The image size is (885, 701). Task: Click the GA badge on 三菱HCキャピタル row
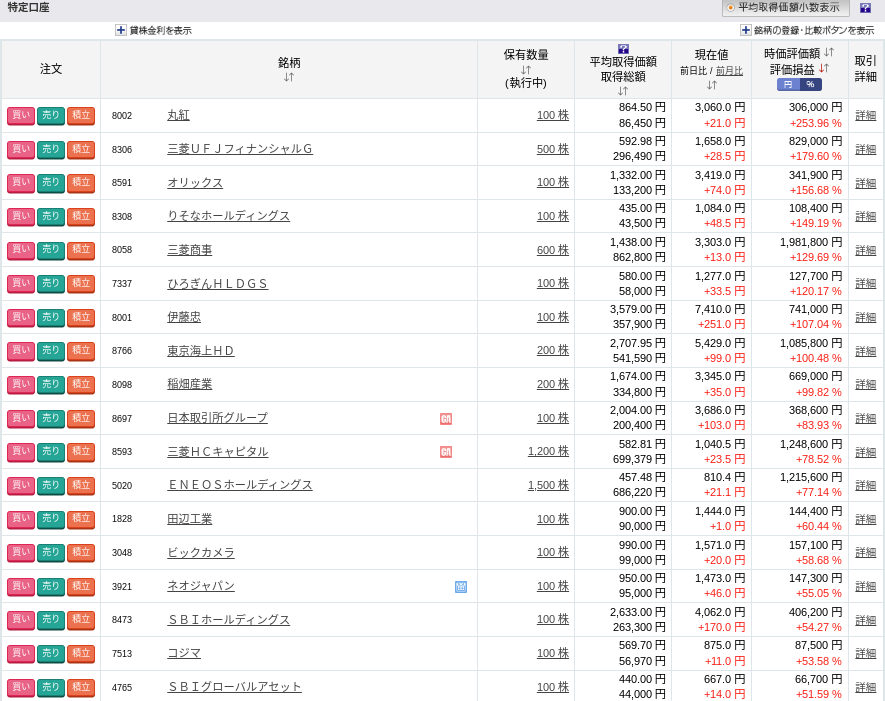[446, 452]
